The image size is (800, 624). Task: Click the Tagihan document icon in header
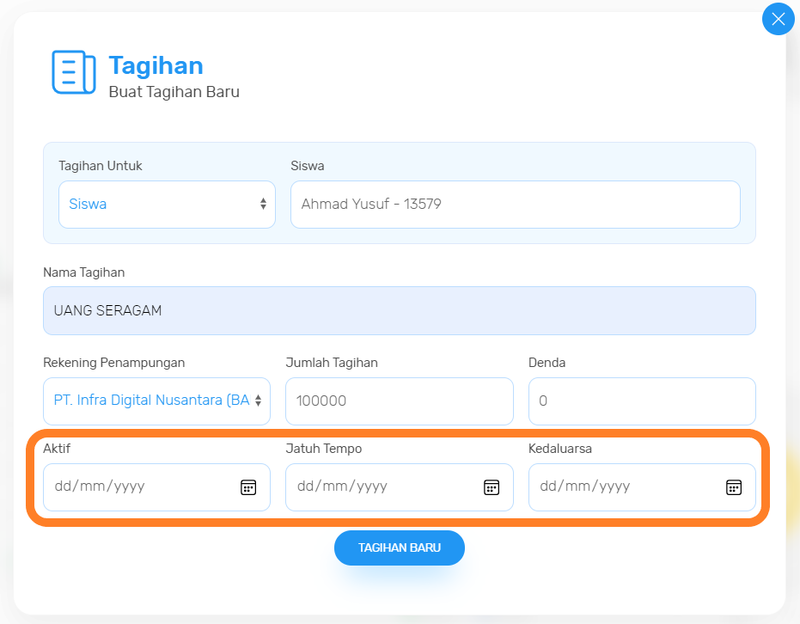tap(73, 72)
